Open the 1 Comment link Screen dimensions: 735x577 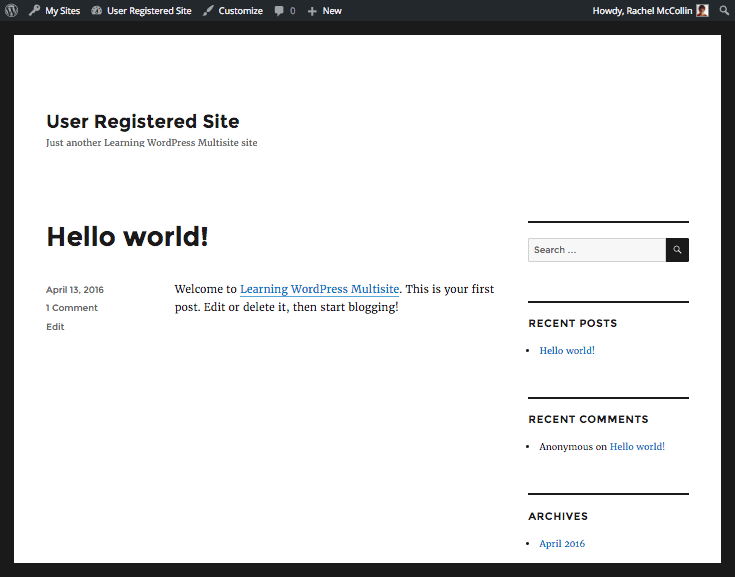72,308
